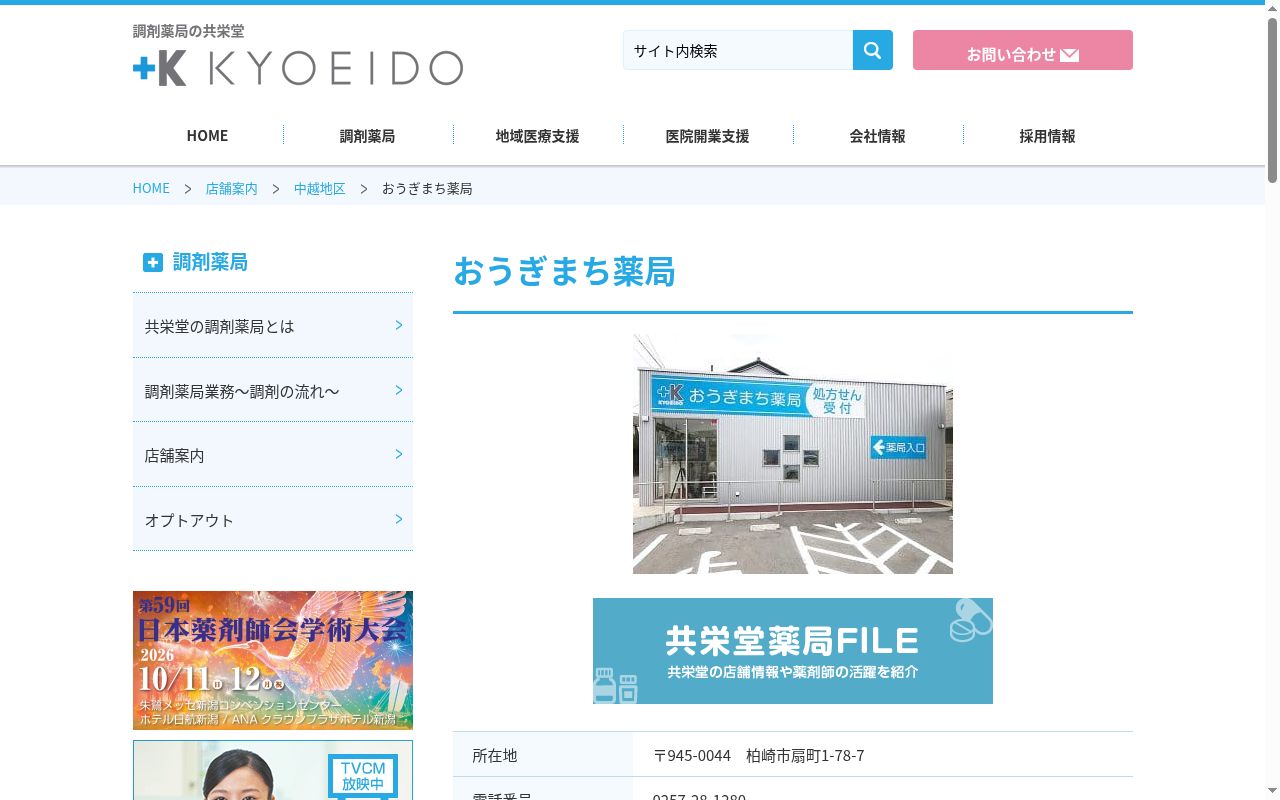
Task: Click the 調剤薬局の共栄堂 tagline
Action: (188, 31)
